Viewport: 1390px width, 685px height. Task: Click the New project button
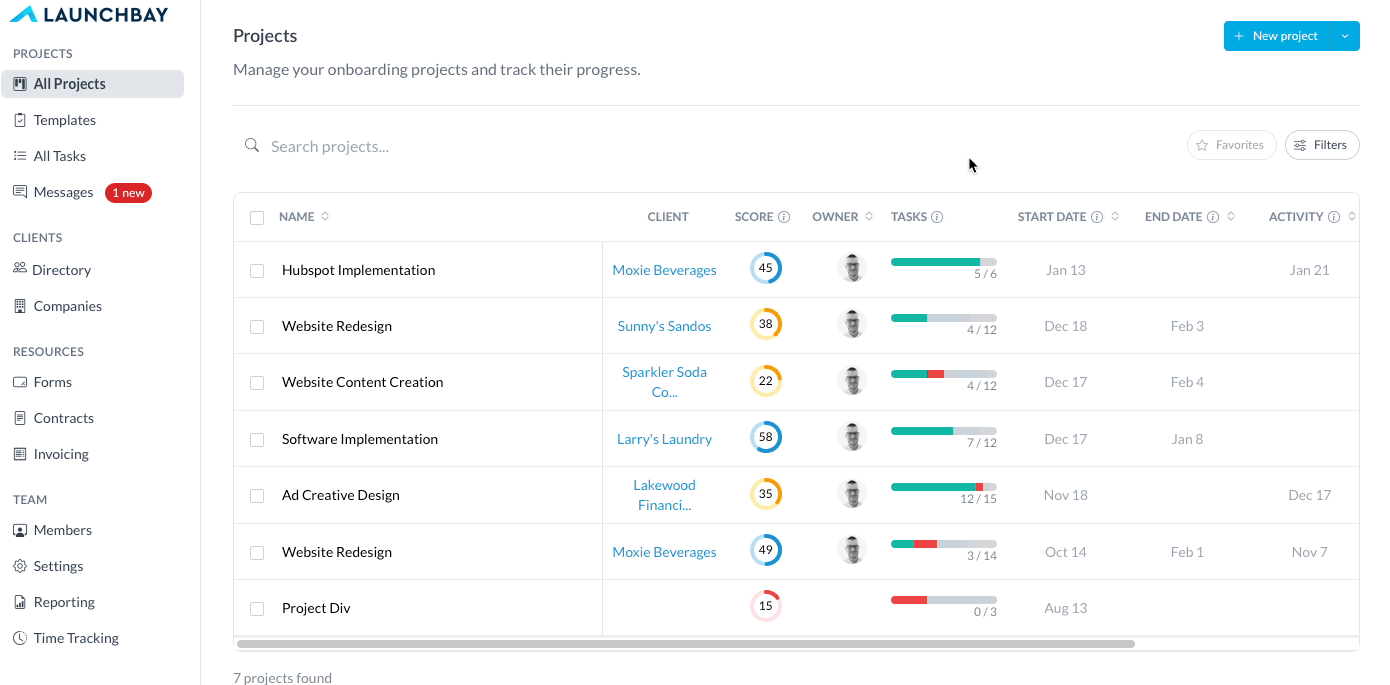(x=1277, y=36)
